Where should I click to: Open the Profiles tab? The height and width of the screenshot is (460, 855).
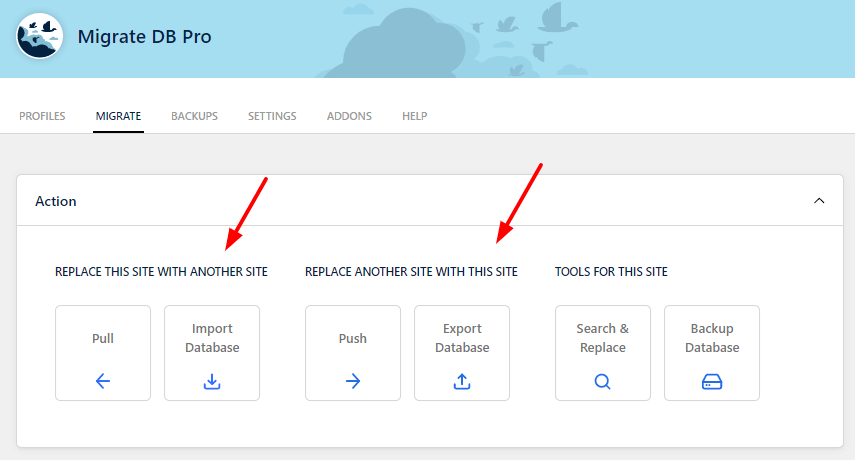[42, 116]
